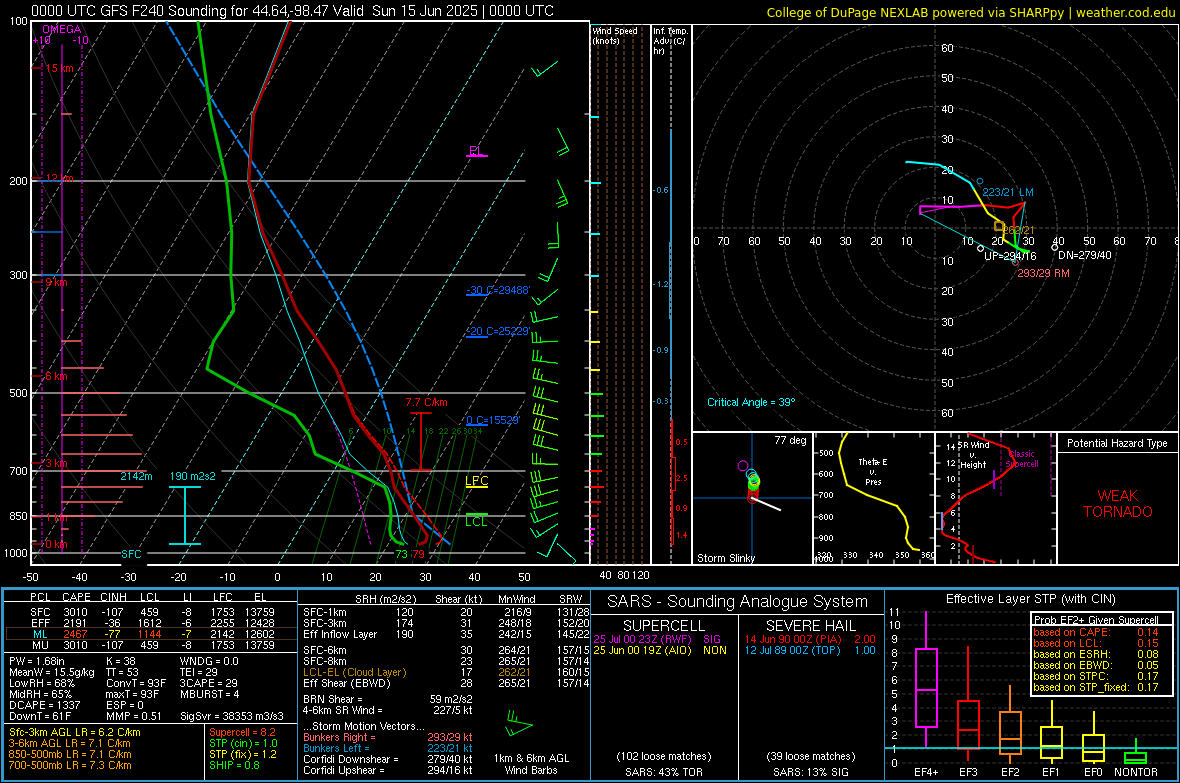This screenshot has width=1180, height=783.
Task: Select the 2142m effective inflow base label
Action: click(x=136, y=477)
